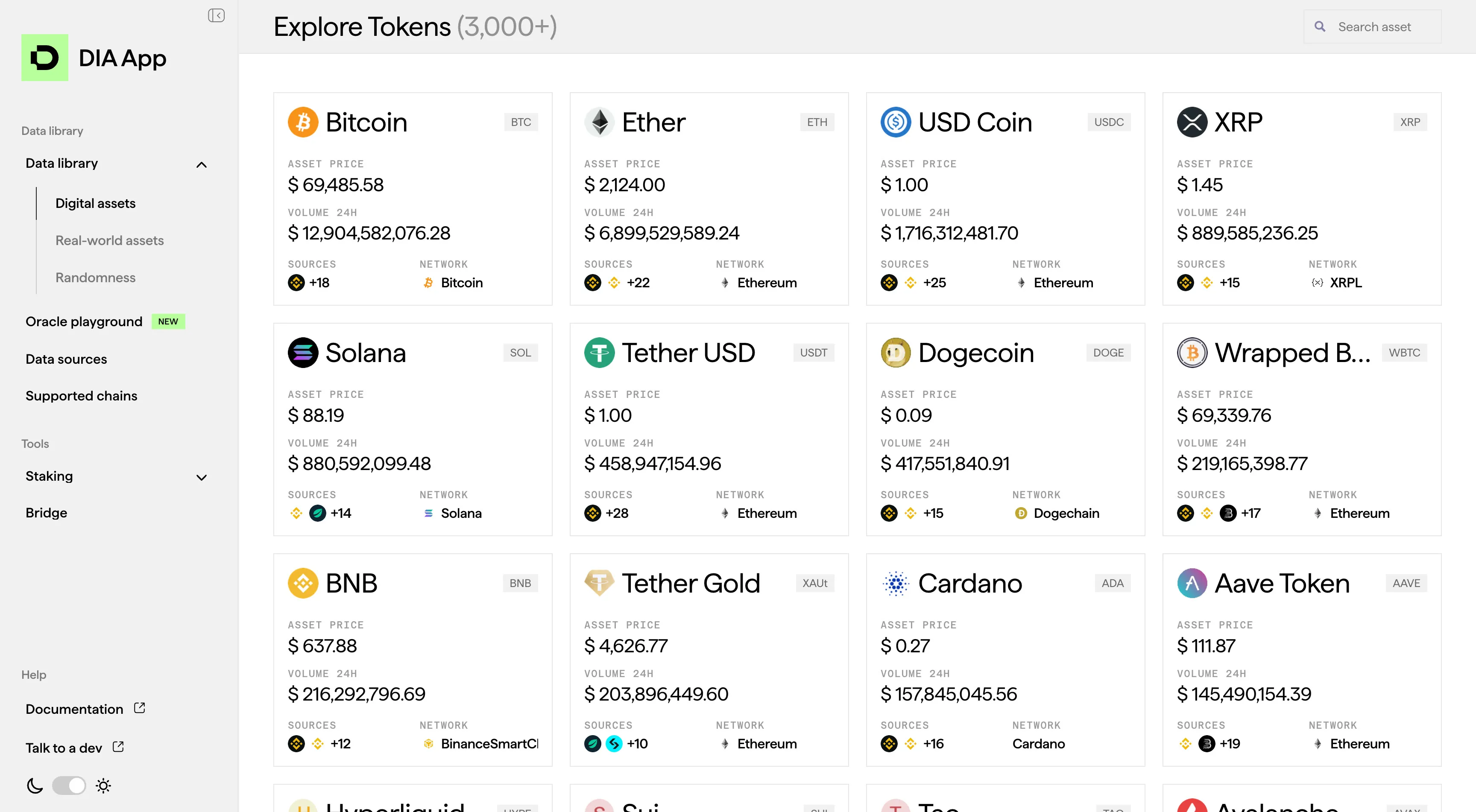Switch to dark mode moon icon
Screen dimensions: 1476x812
[35, 786]
